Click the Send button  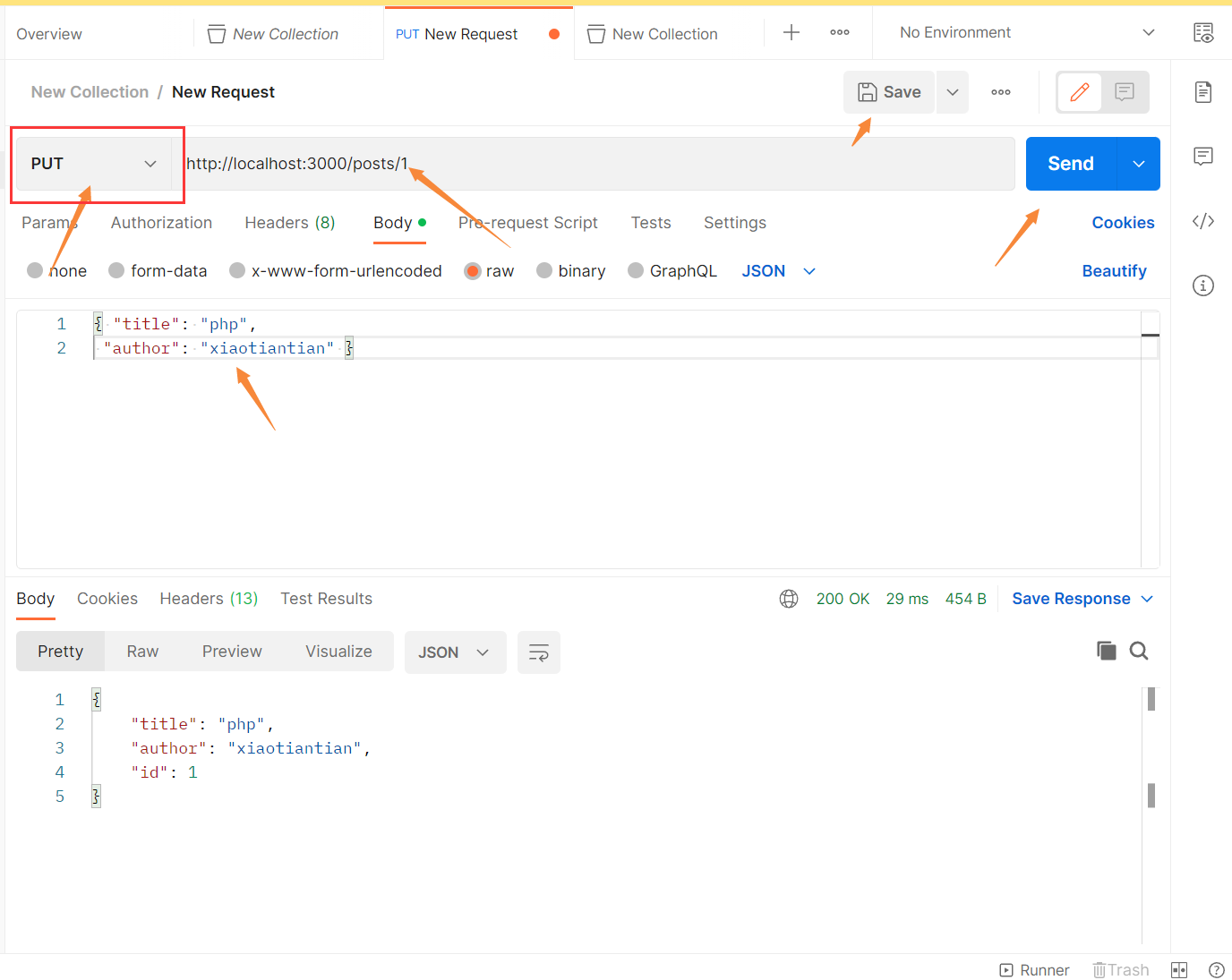click(x=1071, y=164)
